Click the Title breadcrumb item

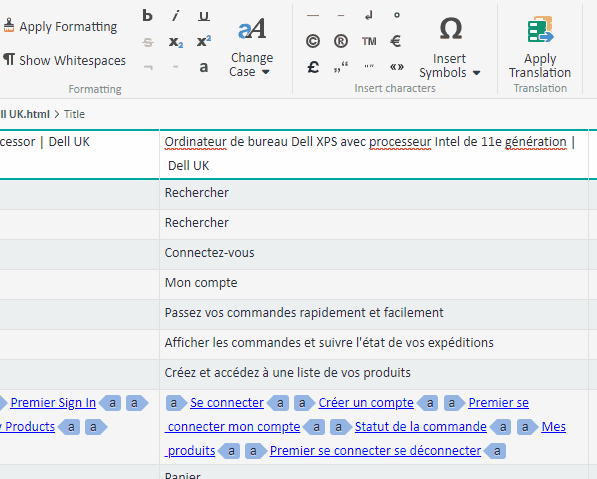pos(74,114)
